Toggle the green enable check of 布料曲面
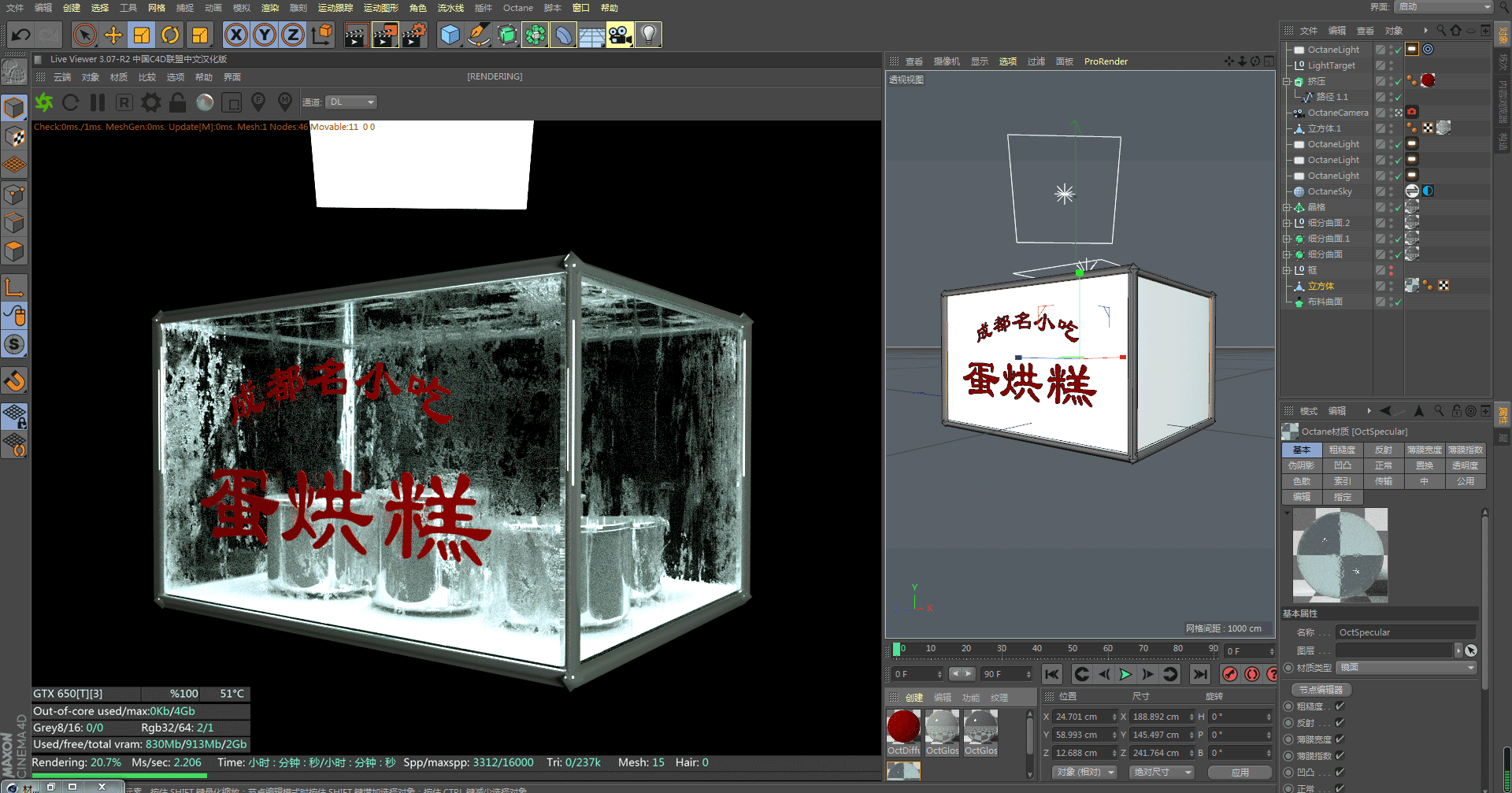Viewport: 1512px width, 793px height. [x=1397, y=301]
